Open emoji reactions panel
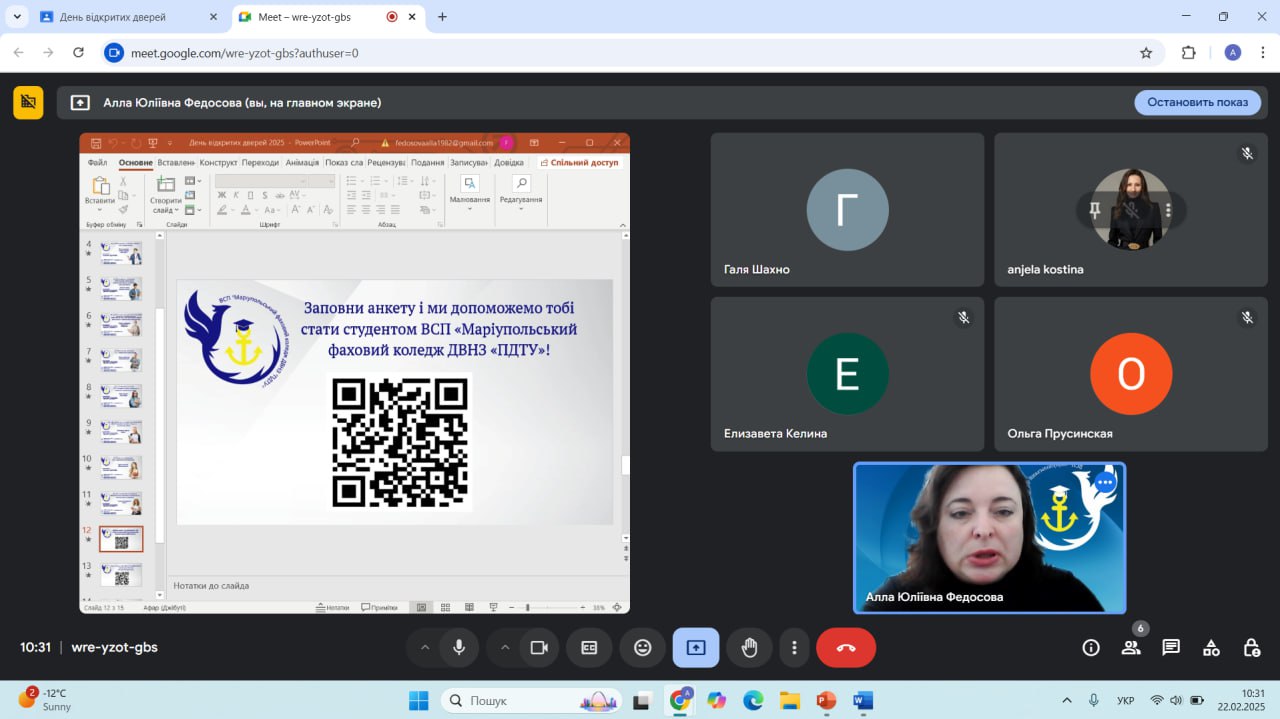This screenshot has width=1280, height=719. coord(643,648)
